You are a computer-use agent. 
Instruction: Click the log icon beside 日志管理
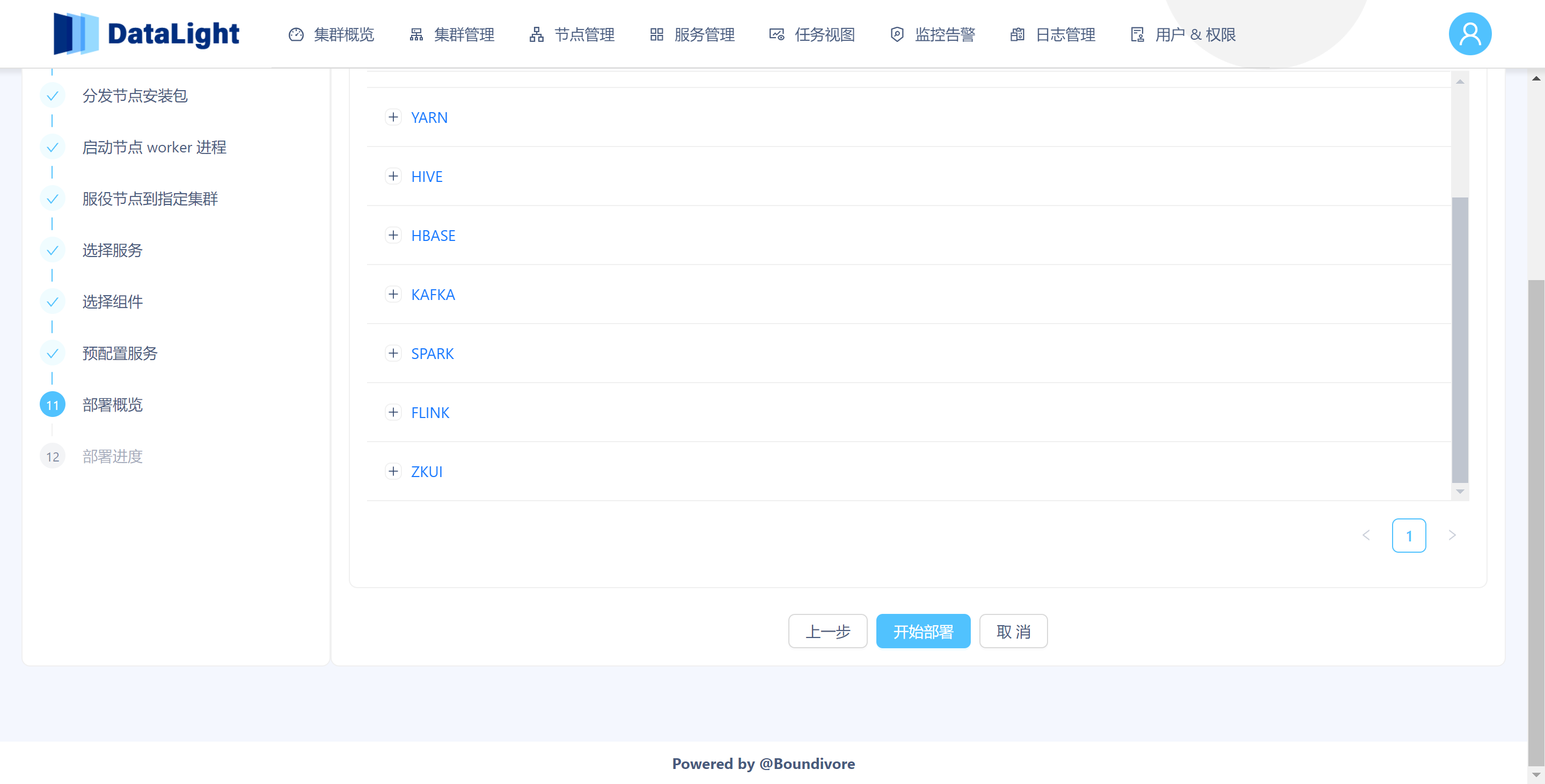[1017, 35]
